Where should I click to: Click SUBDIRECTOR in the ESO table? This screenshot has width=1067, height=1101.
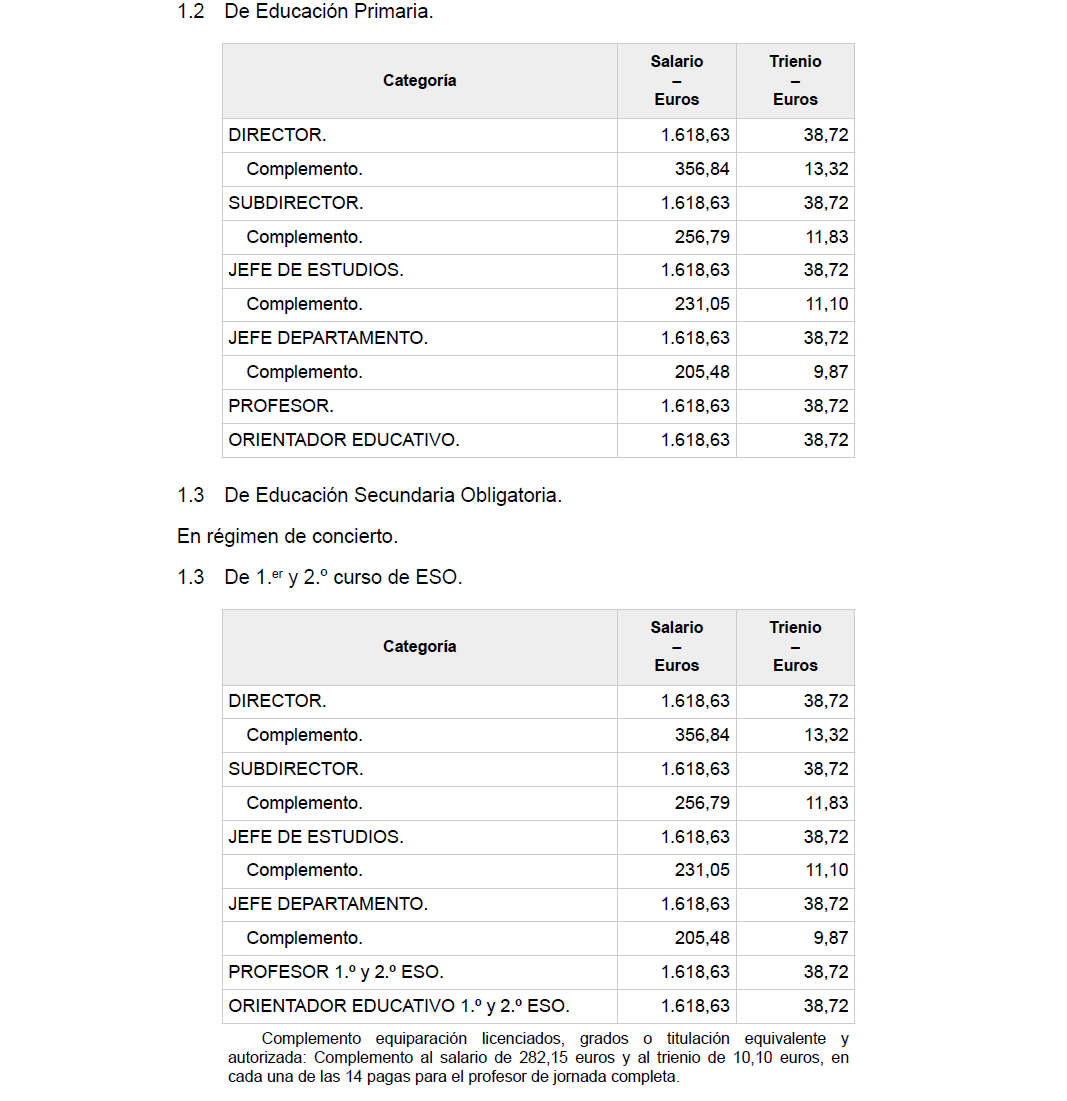(296, 769)
